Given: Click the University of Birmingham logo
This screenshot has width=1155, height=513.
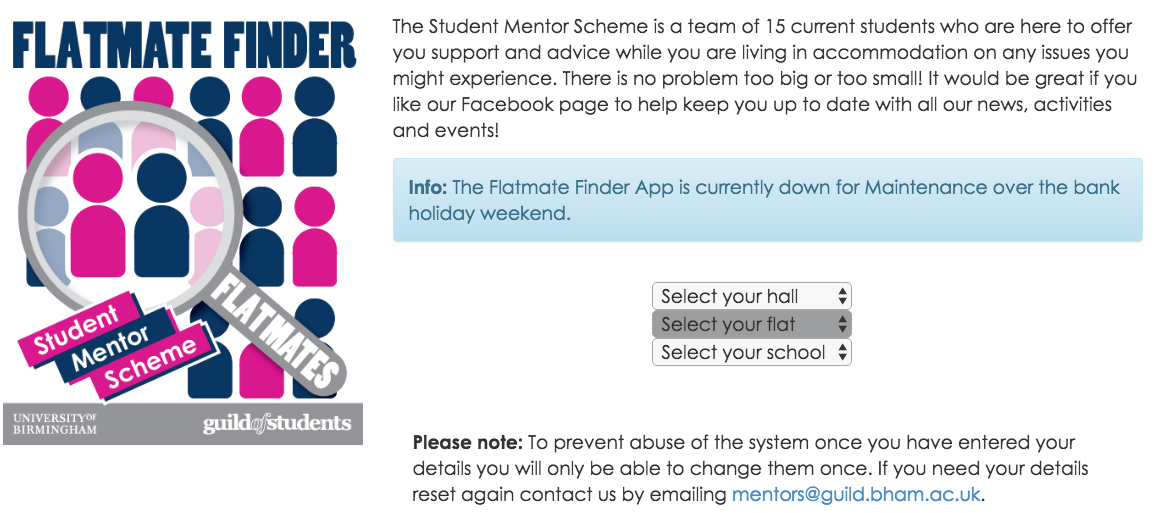Looking at the screenshot, I should coord(55,423).
